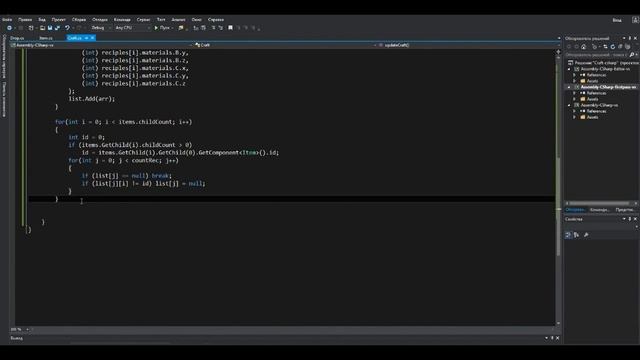Click the toolbar icon right of Пуск
640x360 pixels.
[x=181, y=28]
